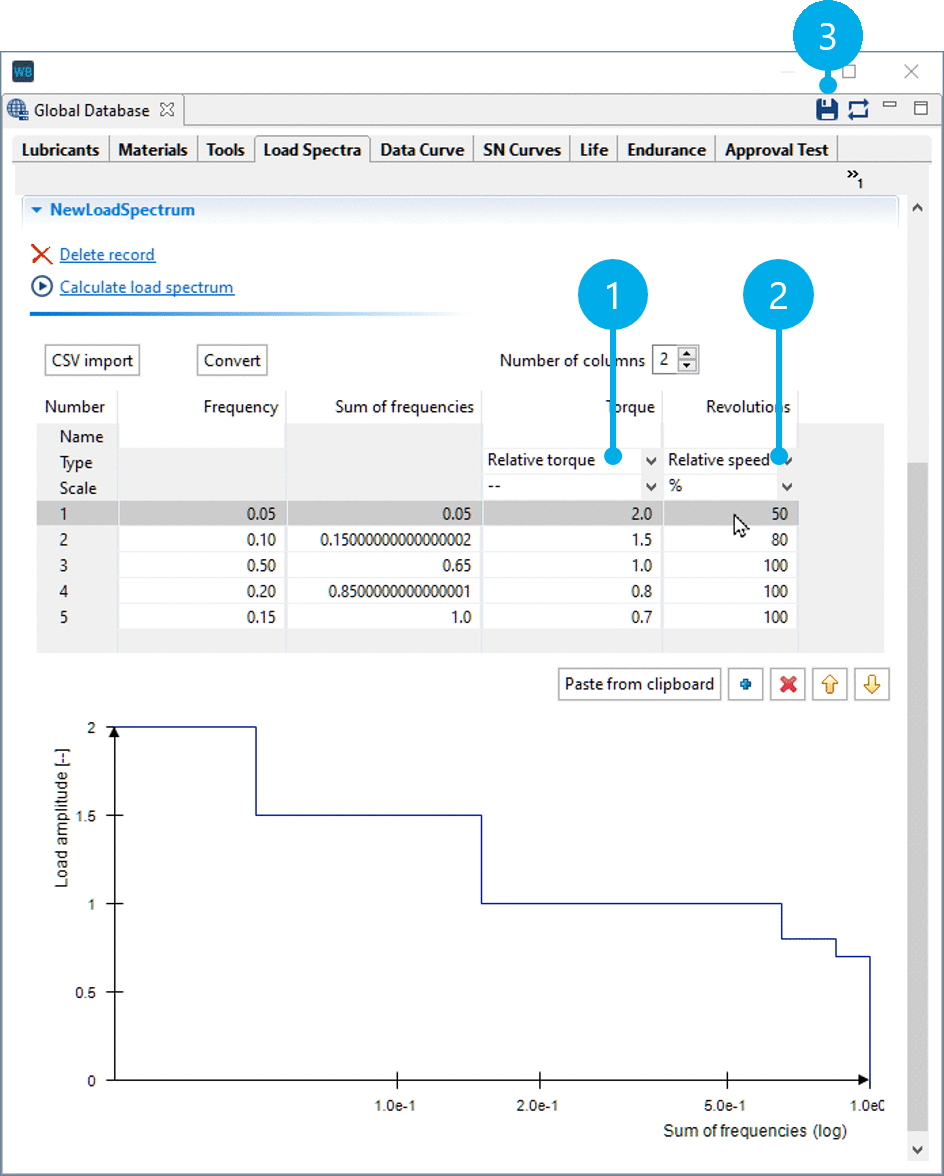Move the selected row down with the yellow arrow

871,684
